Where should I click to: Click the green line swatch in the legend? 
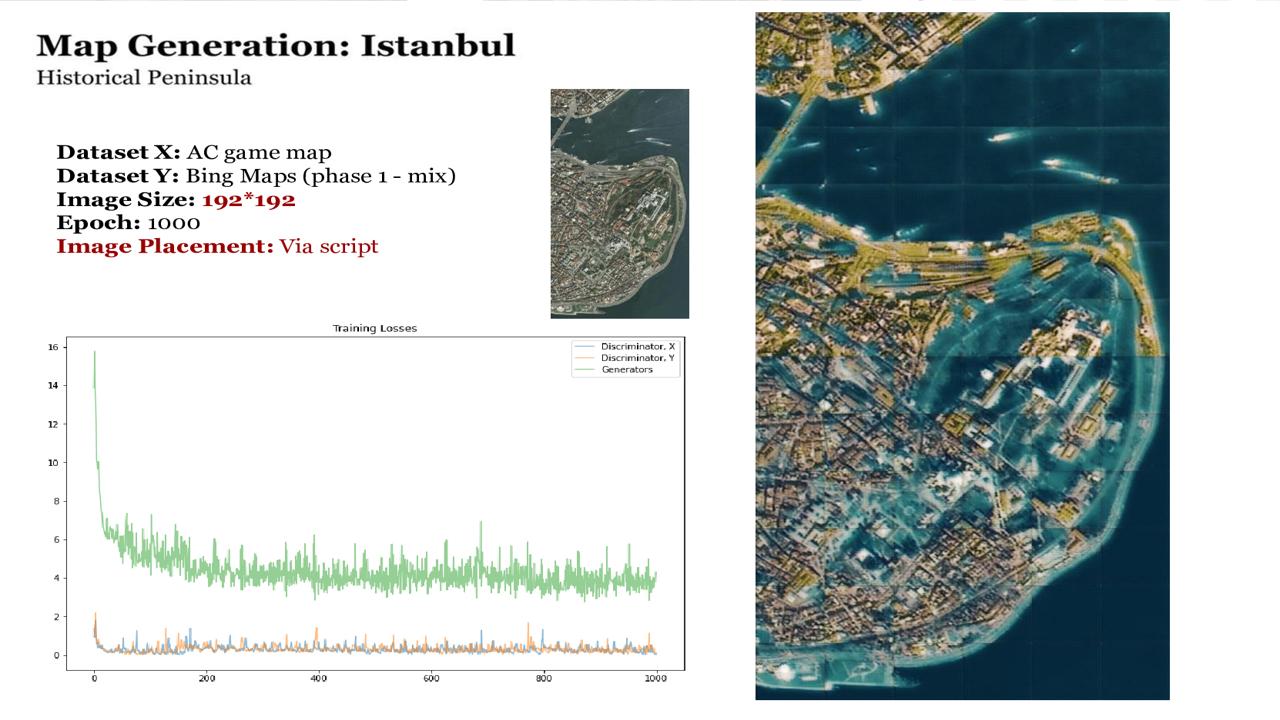[585, 370]
